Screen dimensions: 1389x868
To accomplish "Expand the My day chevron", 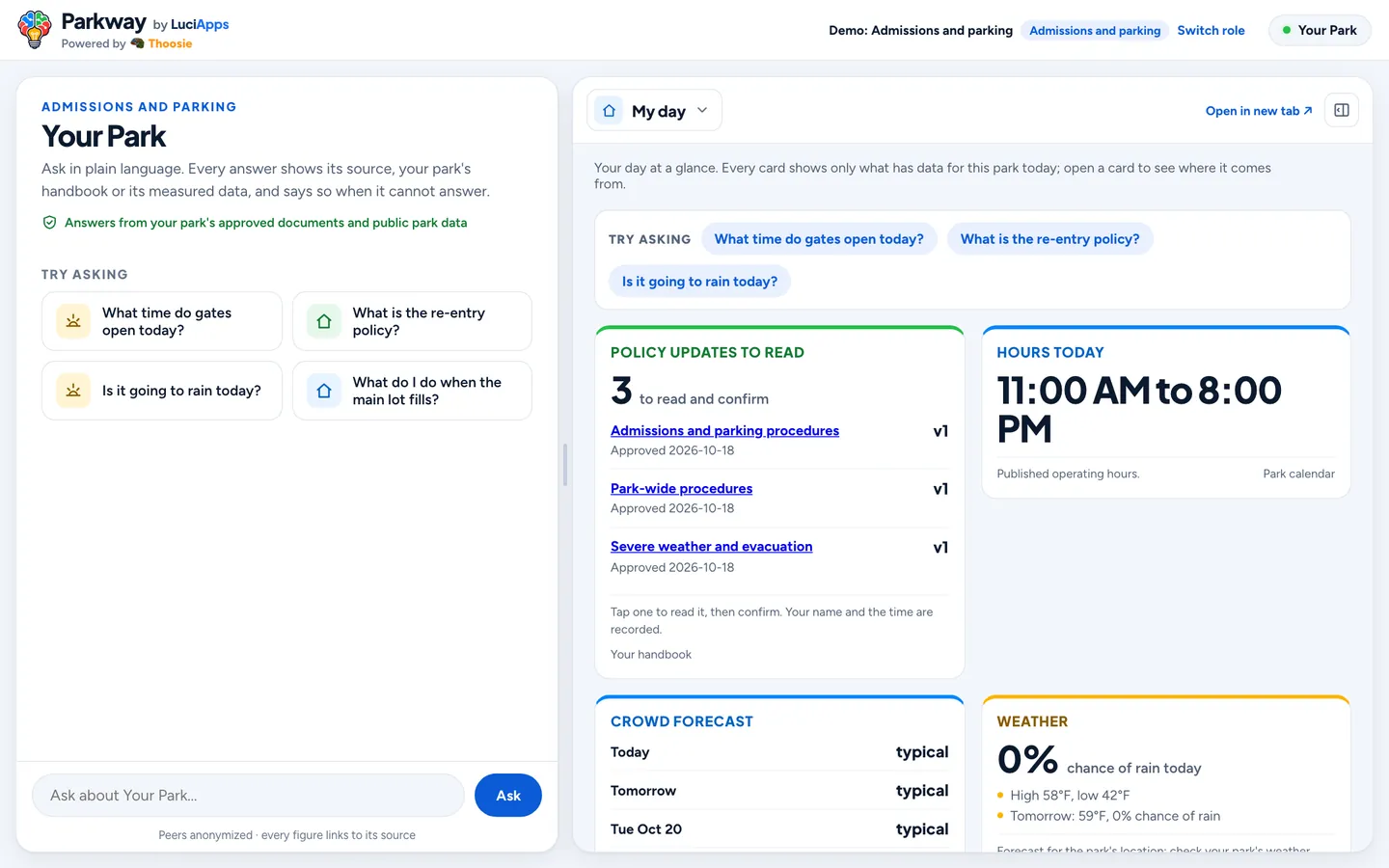I will coord(702,111).
